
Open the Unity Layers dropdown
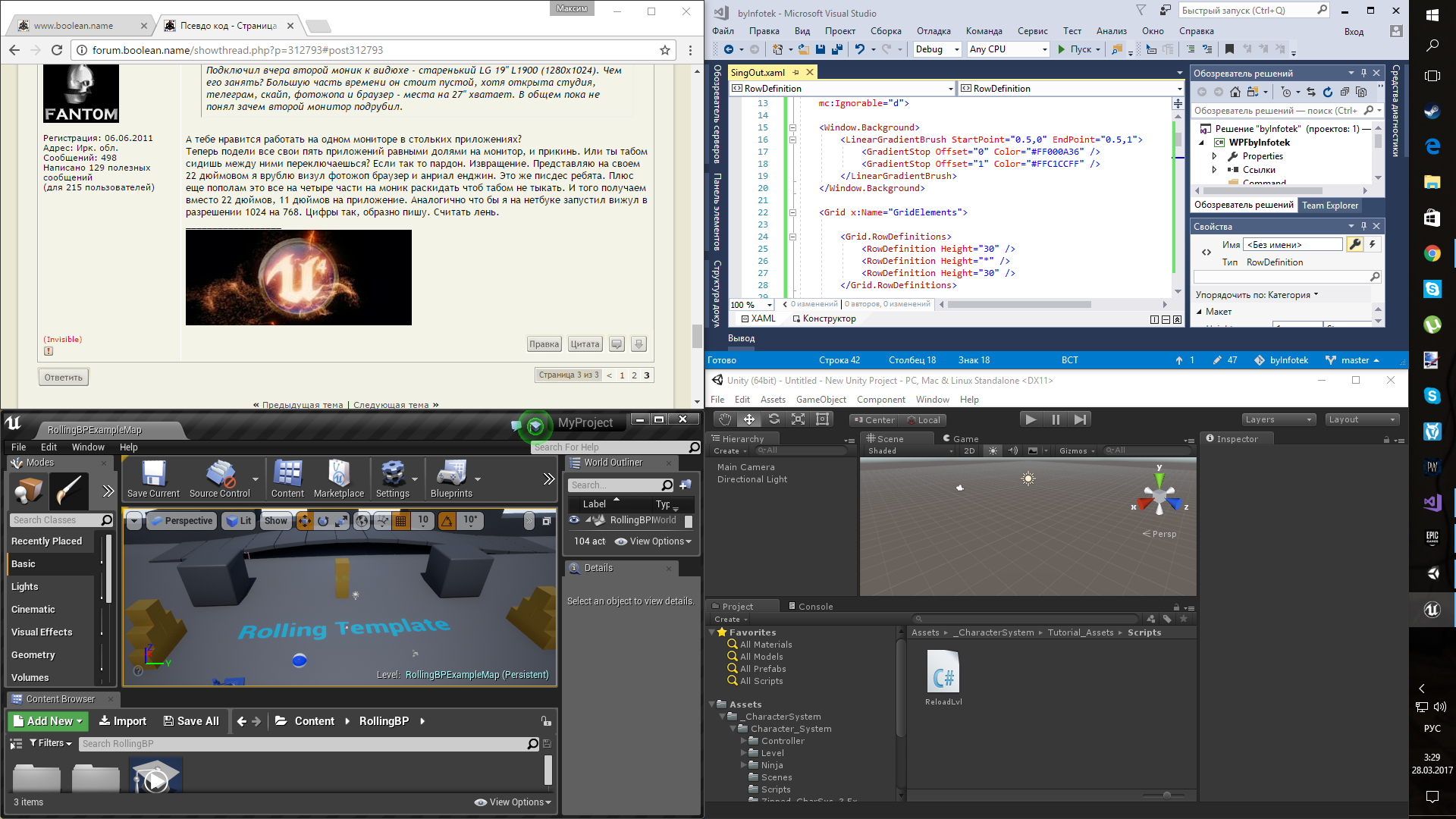1278,419
